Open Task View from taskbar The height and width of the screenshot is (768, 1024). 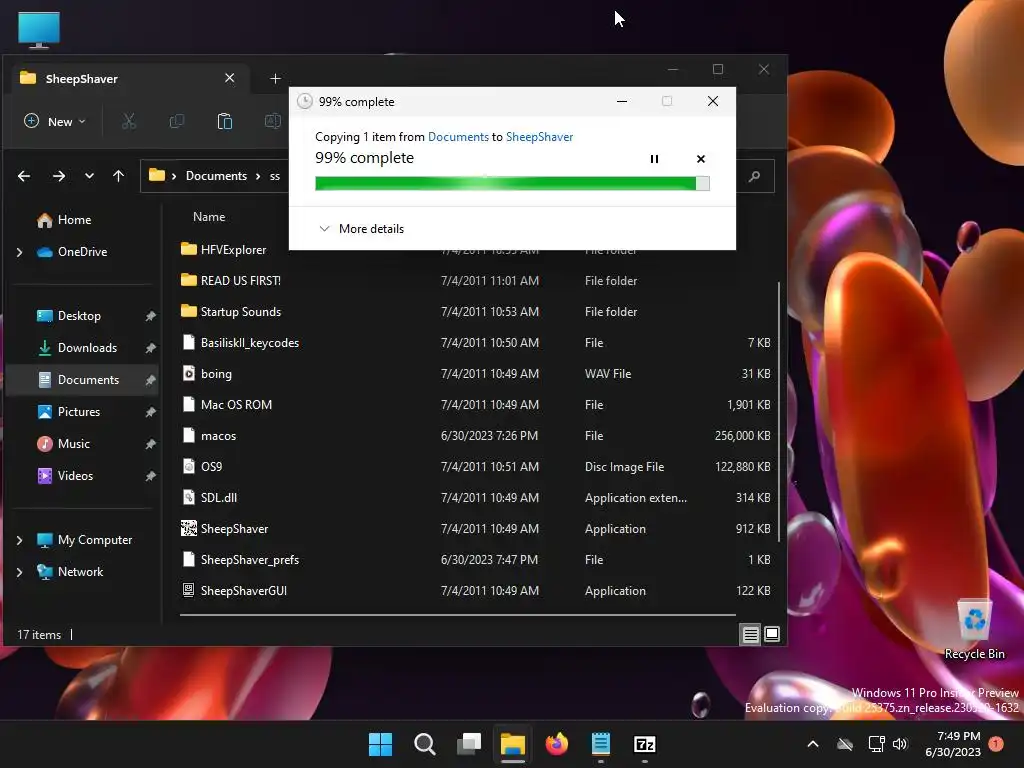[469, 744]
